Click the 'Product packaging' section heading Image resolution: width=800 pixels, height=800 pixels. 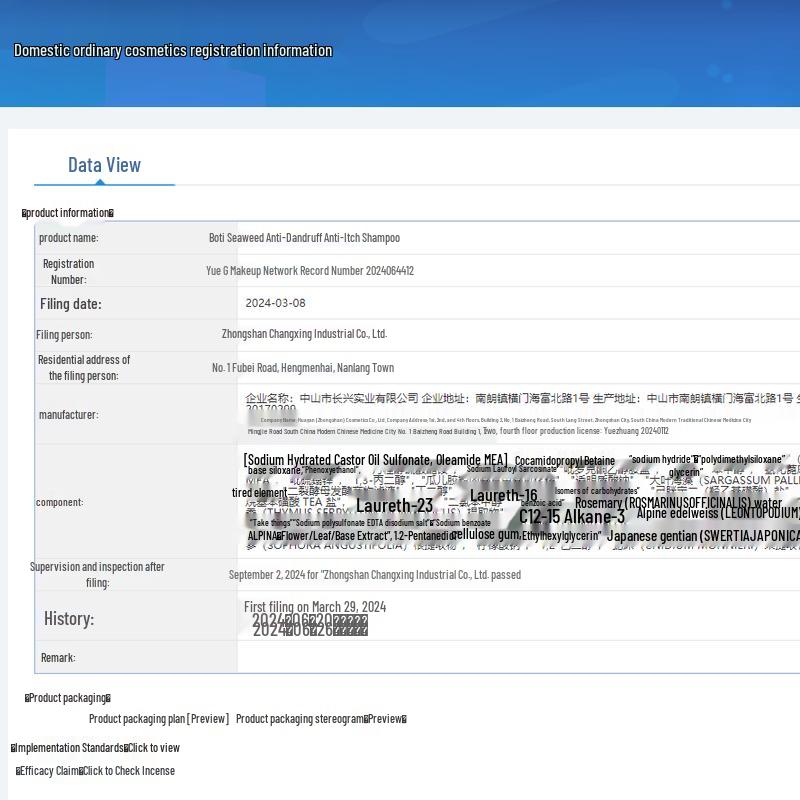pos(68,698)
